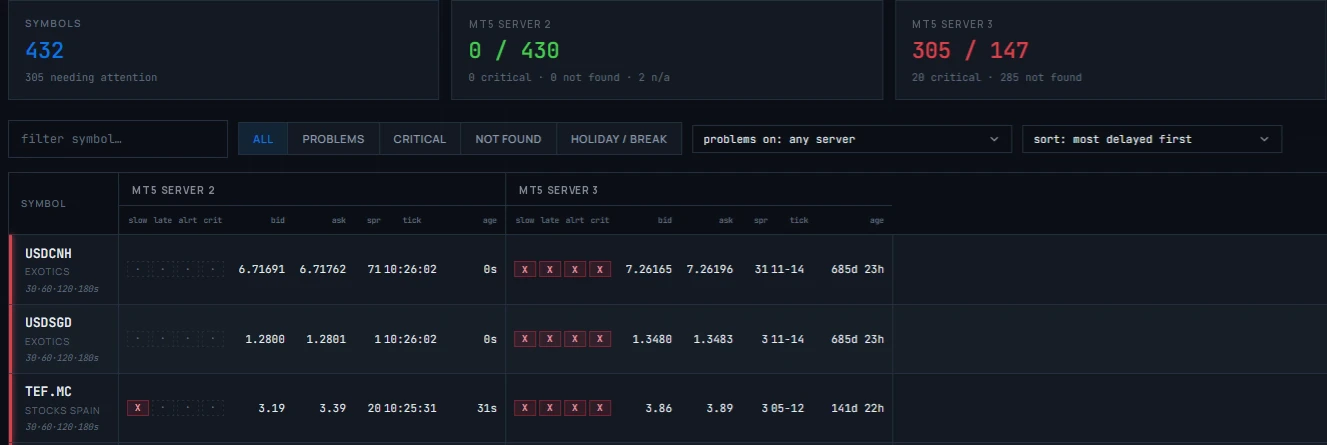
Task: Click USDCNH Server 2 ask 6.71762
Action: coord(323,269)
